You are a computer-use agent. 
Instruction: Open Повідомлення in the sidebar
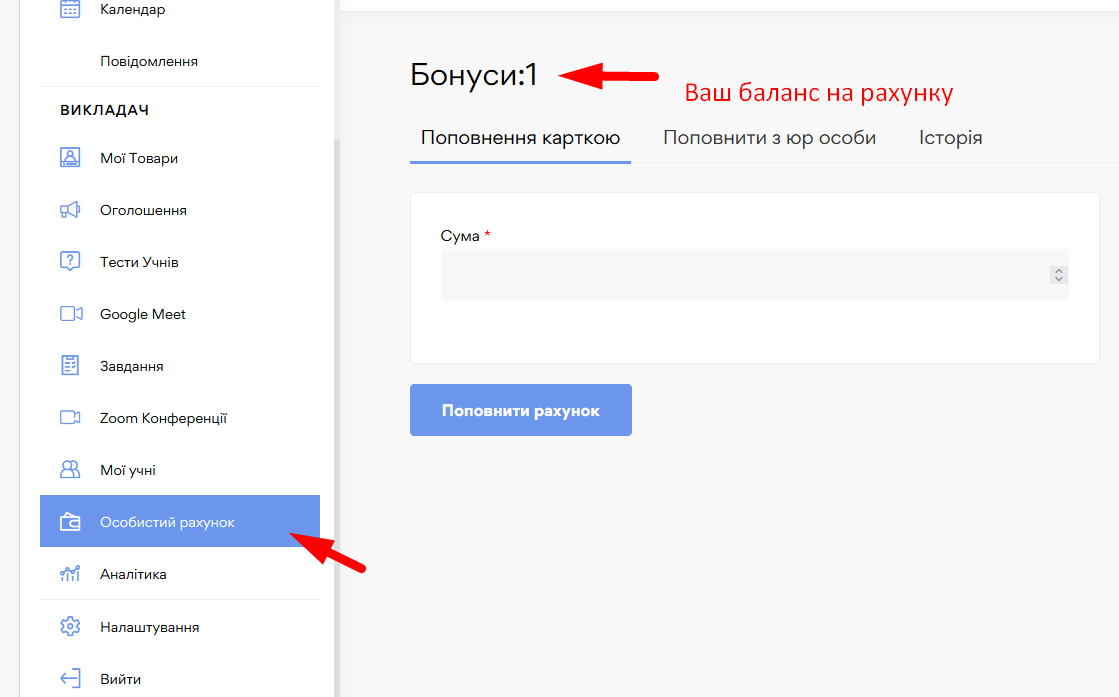(149, 61)
